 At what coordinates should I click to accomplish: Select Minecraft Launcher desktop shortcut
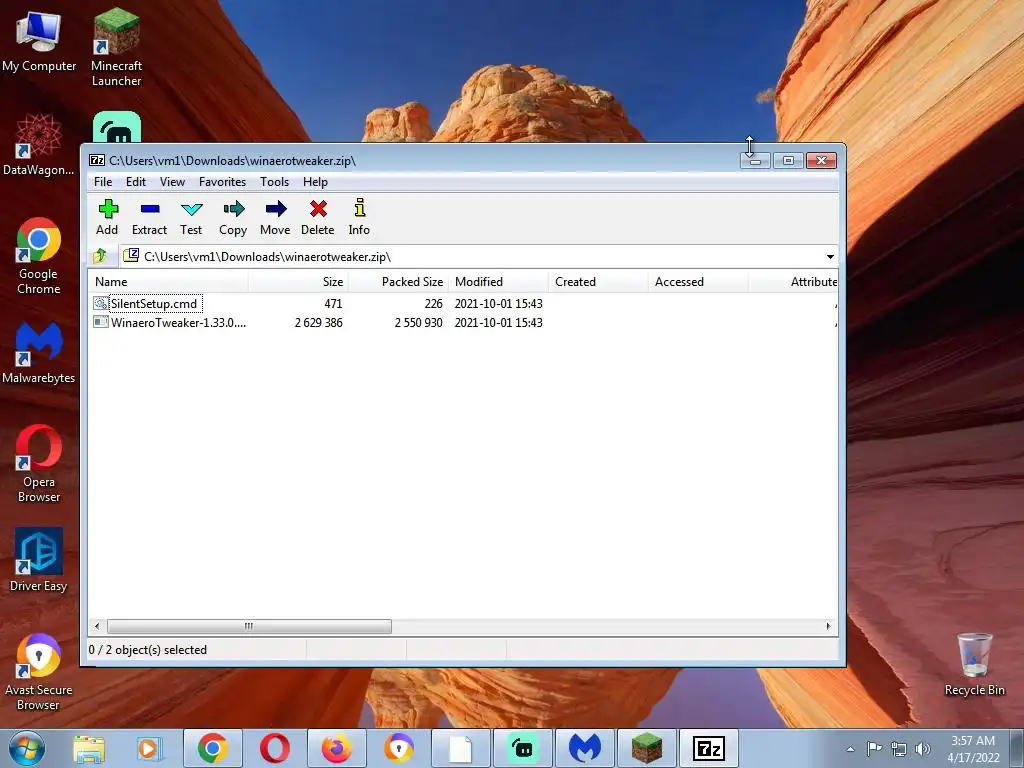pos(116,48)
